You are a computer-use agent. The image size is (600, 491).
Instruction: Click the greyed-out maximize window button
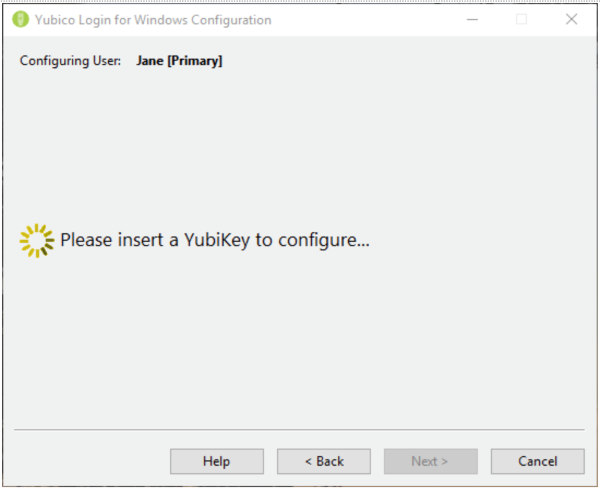(x=521, y=20)
